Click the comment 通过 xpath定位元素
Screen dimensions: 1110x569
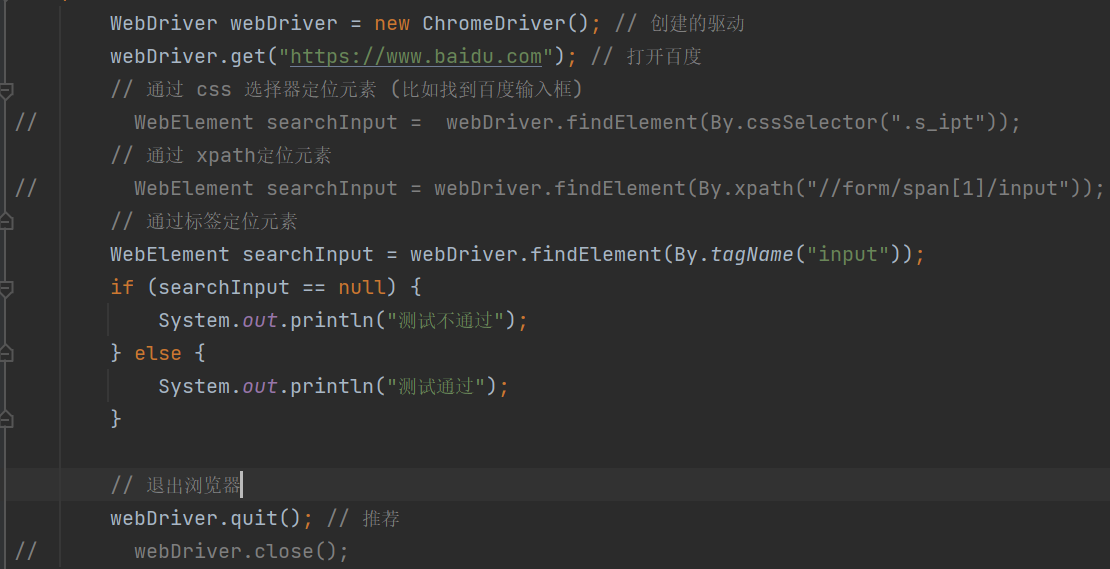(221, 155)
